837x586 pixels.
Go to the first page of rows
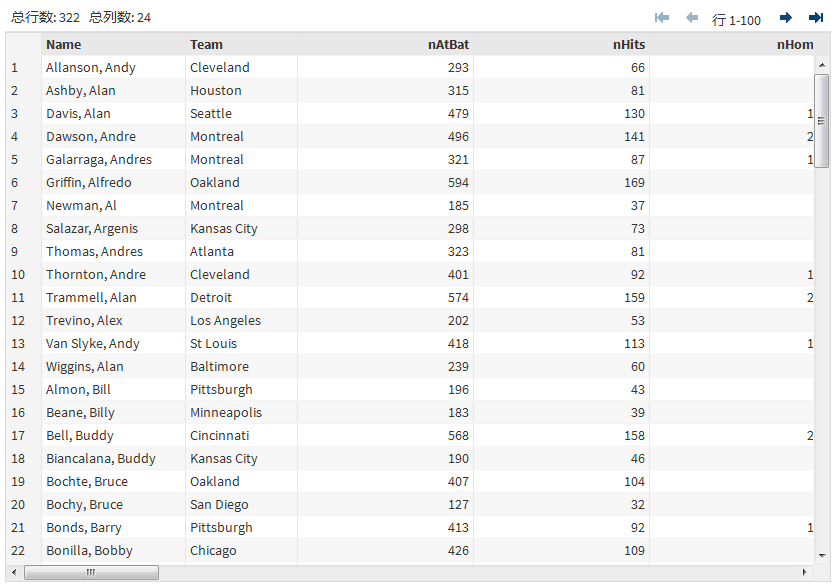tap(662, 18)
